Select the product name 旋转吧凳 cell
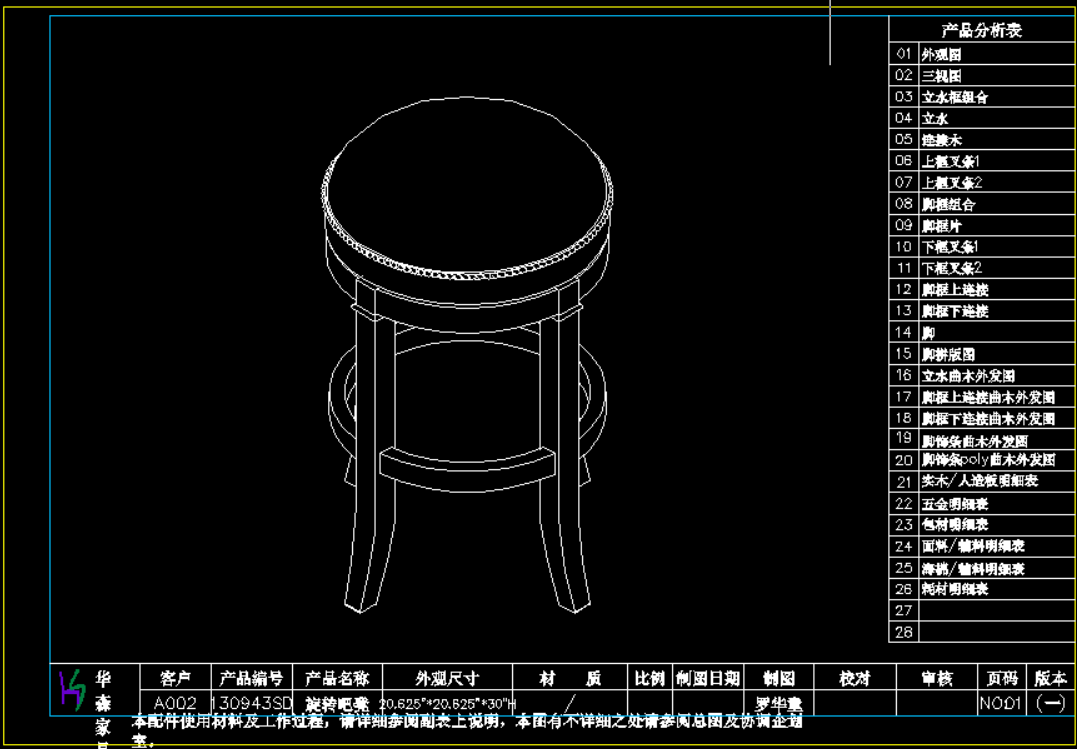This screenshot has width=1077, height=749. (336, 703)
